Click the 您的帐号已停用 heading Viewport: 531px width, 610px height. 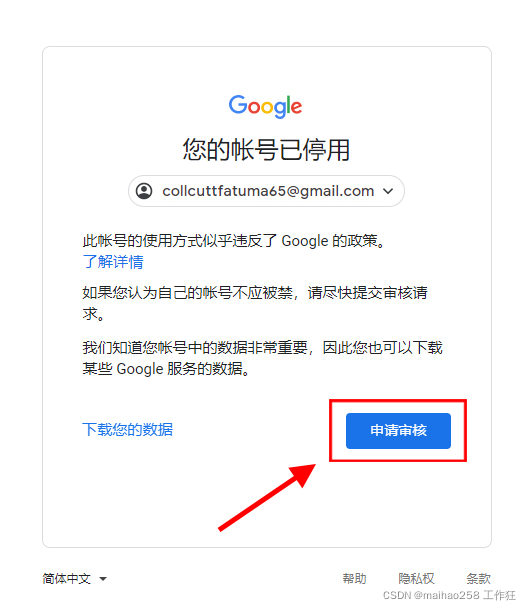coord(266,149)
